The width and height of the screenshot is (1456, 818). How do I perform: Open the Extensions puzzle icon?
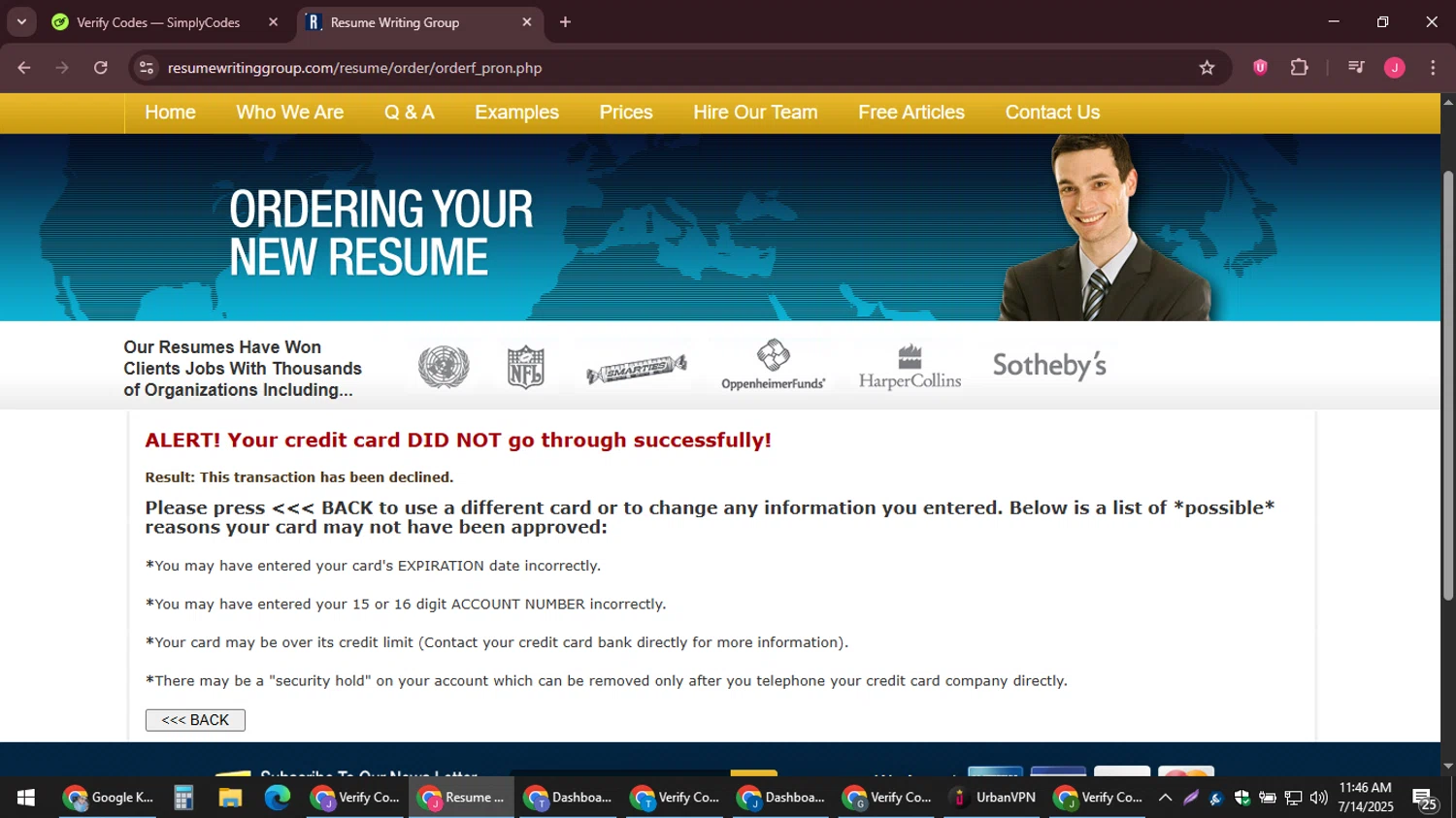click(x=1299, y=68)
